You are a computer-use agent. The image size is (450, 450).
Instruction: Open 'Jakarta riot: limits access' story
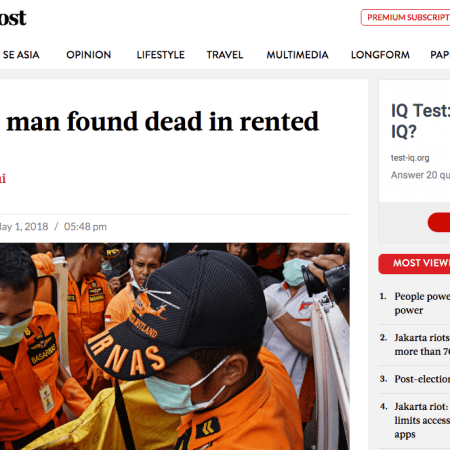[x=422, y=420]
